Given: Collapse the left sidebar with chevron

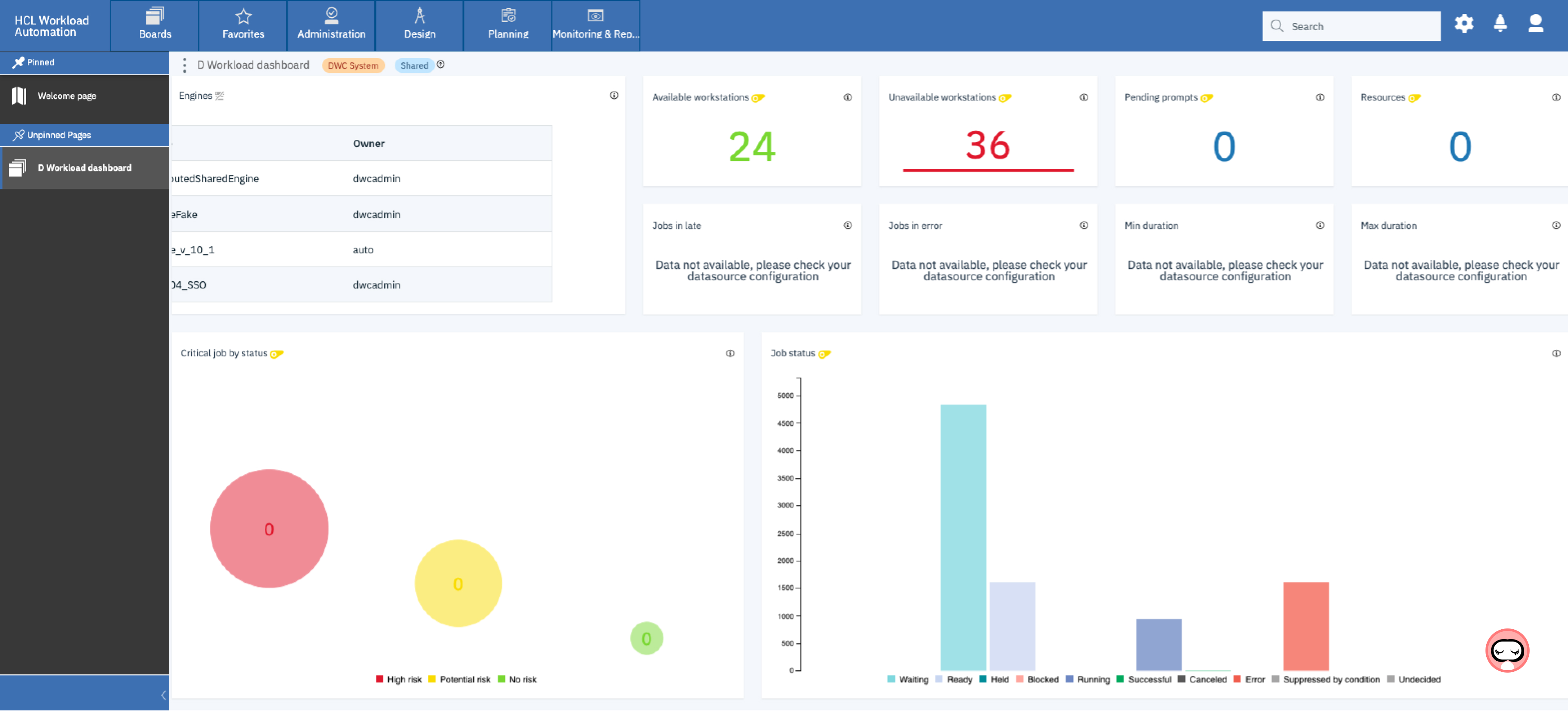Looking at the screenshot, I should (163, 695).
